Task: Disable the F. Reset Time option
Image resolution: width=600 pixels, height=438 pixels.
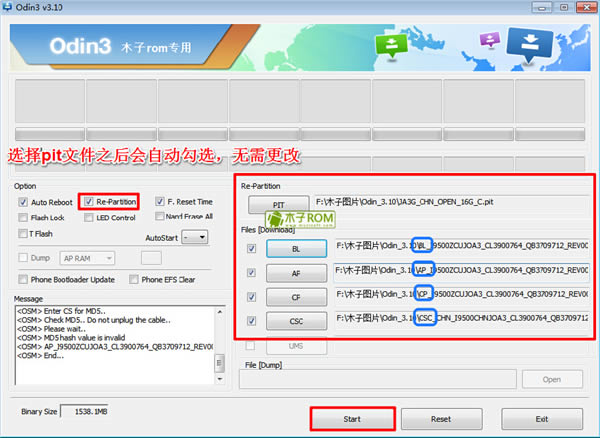Action: tap(159, 202)
